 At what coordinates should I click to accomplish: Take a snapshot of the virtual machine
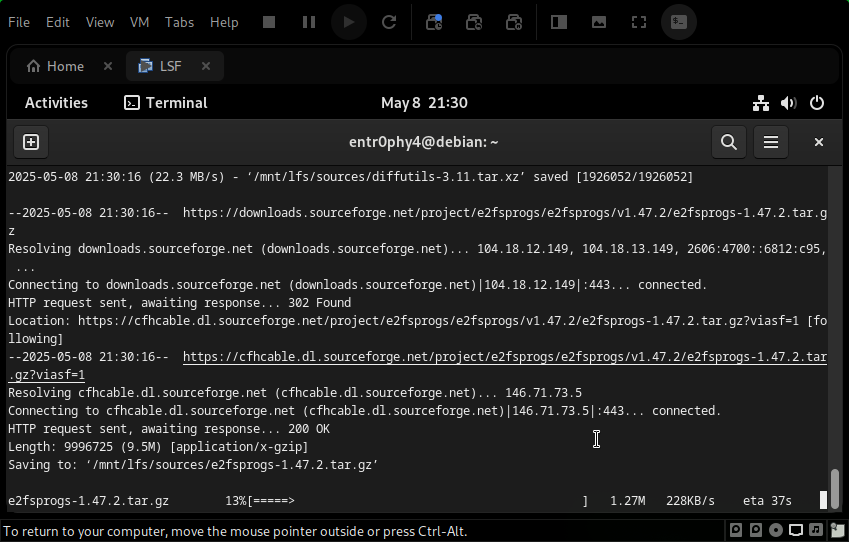pyautogui.click(x=434, y=21)
